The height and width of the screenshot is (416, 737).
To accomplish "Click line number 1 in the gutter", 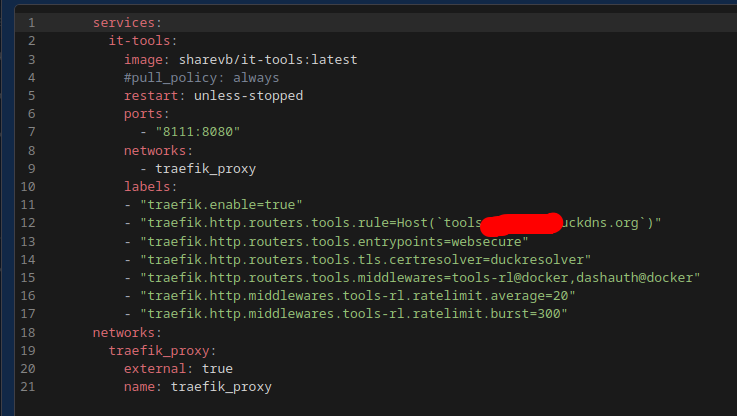I will [x=31, y=23].
